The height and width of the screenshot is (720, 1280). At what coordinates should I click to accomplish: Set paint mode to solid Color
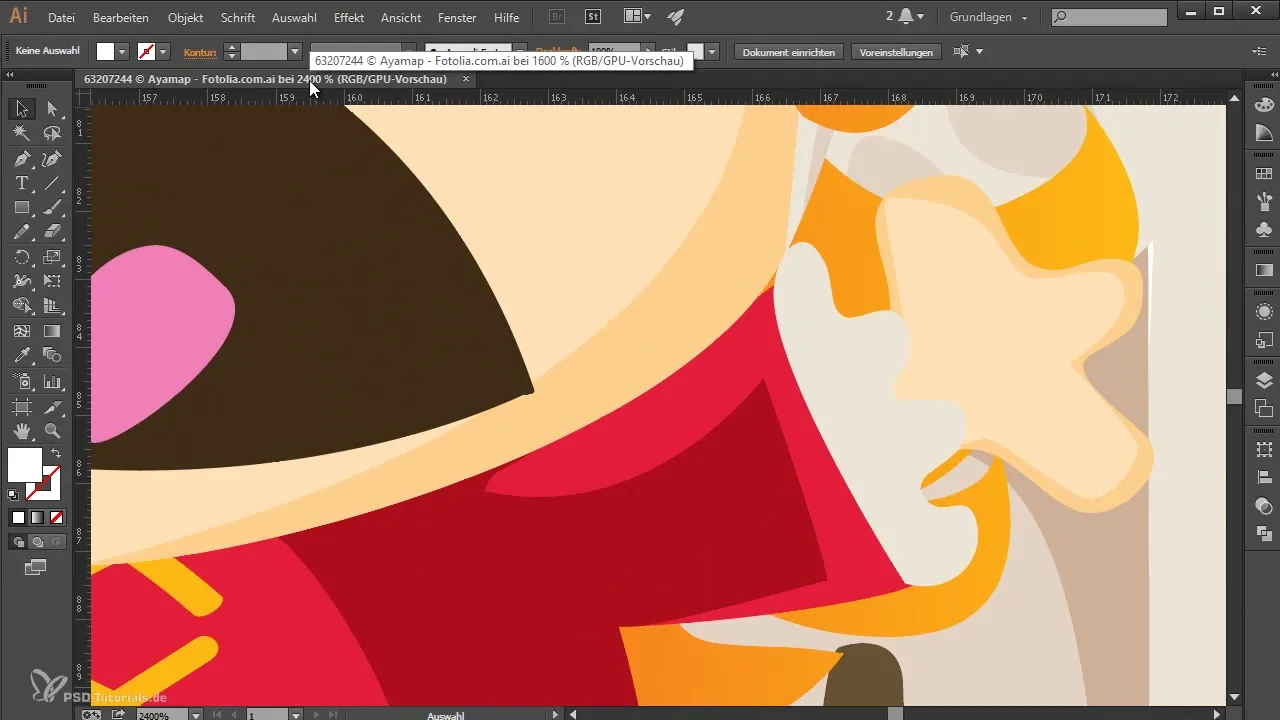[18, 517]
